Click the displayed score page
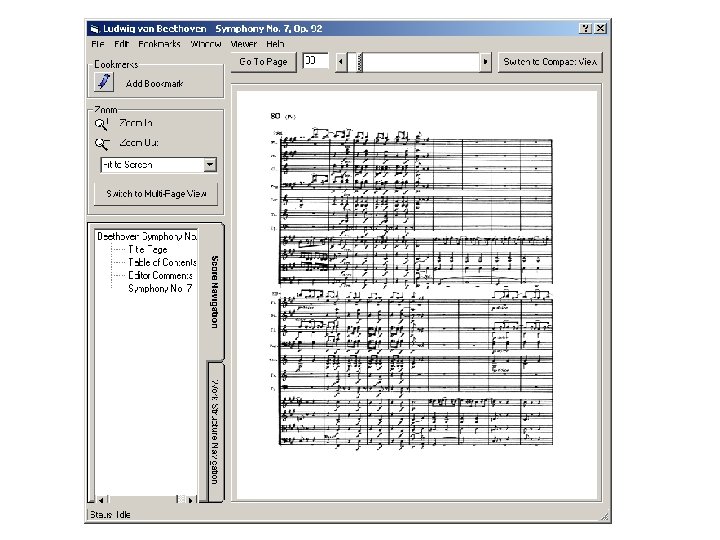 [x=416, y=293]
